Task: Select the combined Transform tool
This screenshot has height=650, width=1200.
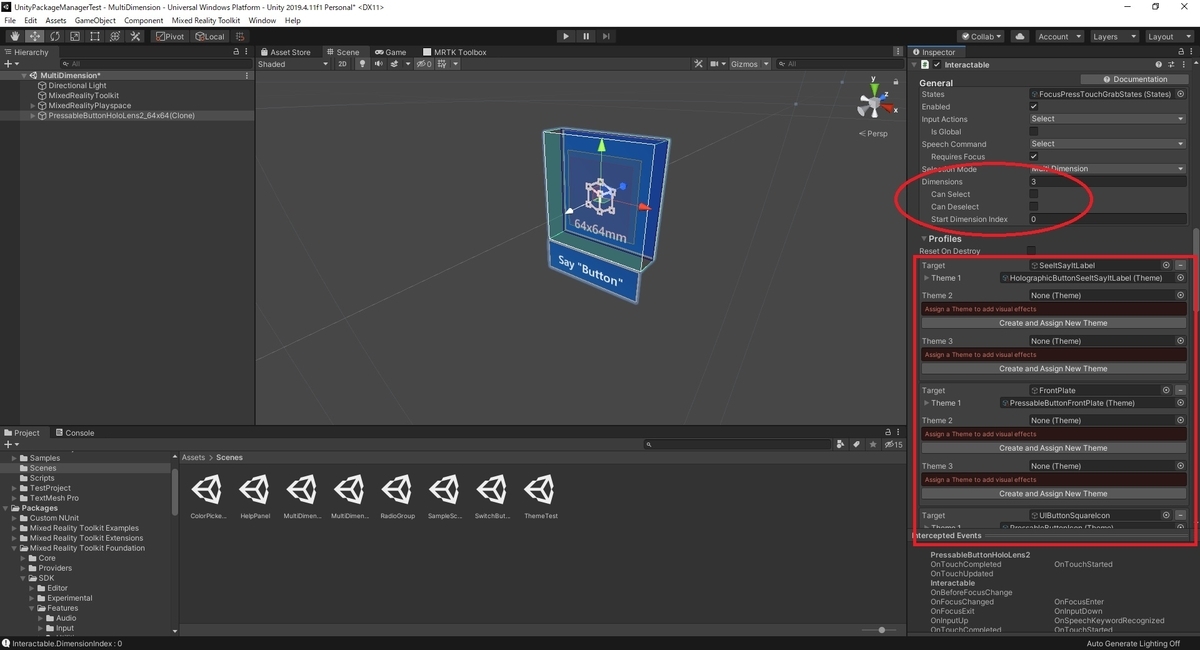Action: (114, 36)
